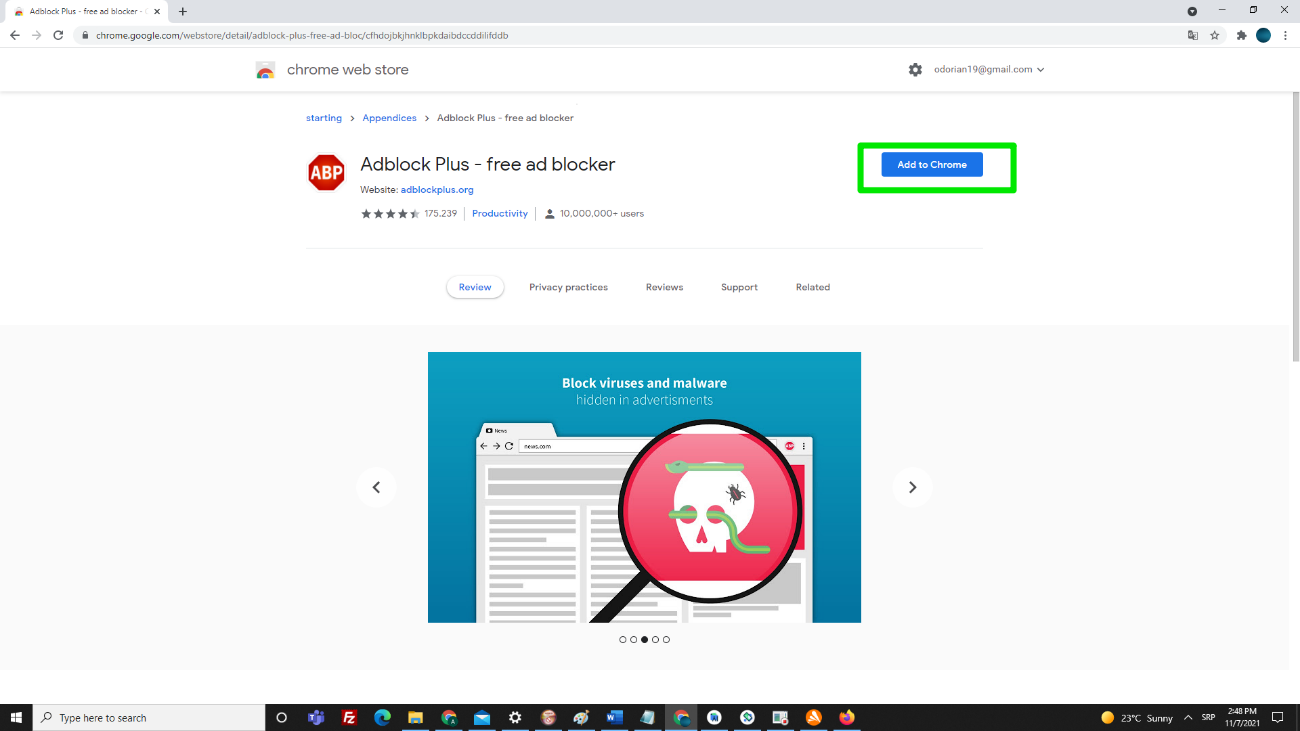Go to the Appendices breadcrumb link
The image size is (1300, 731).
click(x=389, y=118)
